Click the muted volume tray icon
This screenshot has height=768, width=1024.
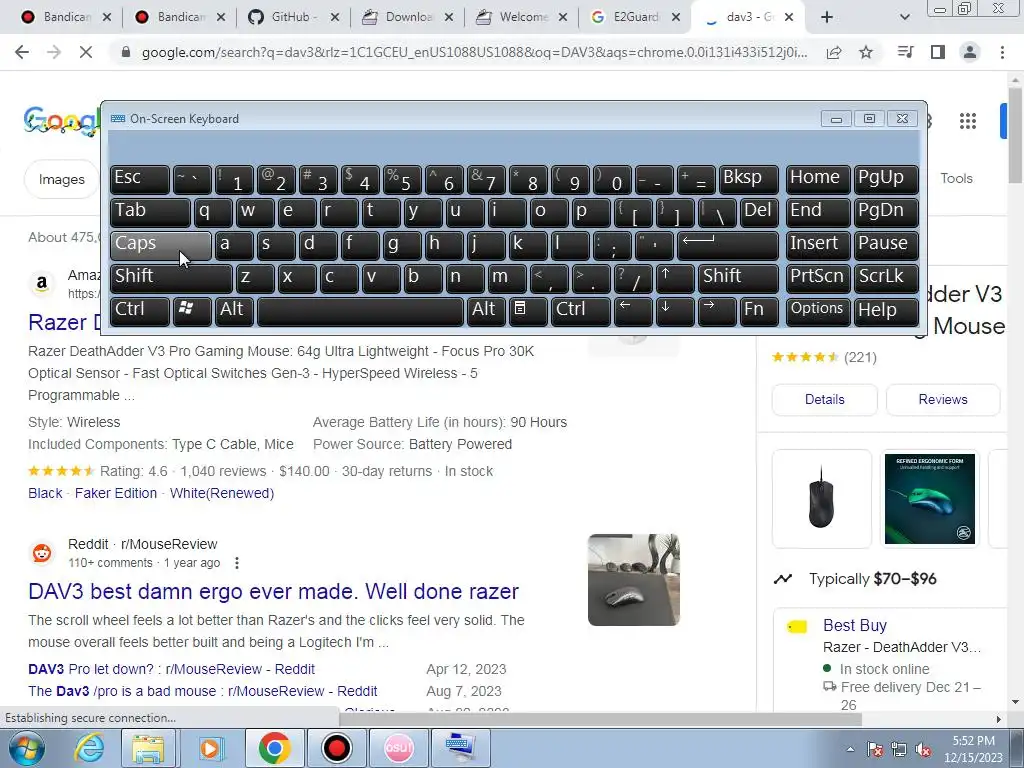pyautogui.click(x=923, y=749)
